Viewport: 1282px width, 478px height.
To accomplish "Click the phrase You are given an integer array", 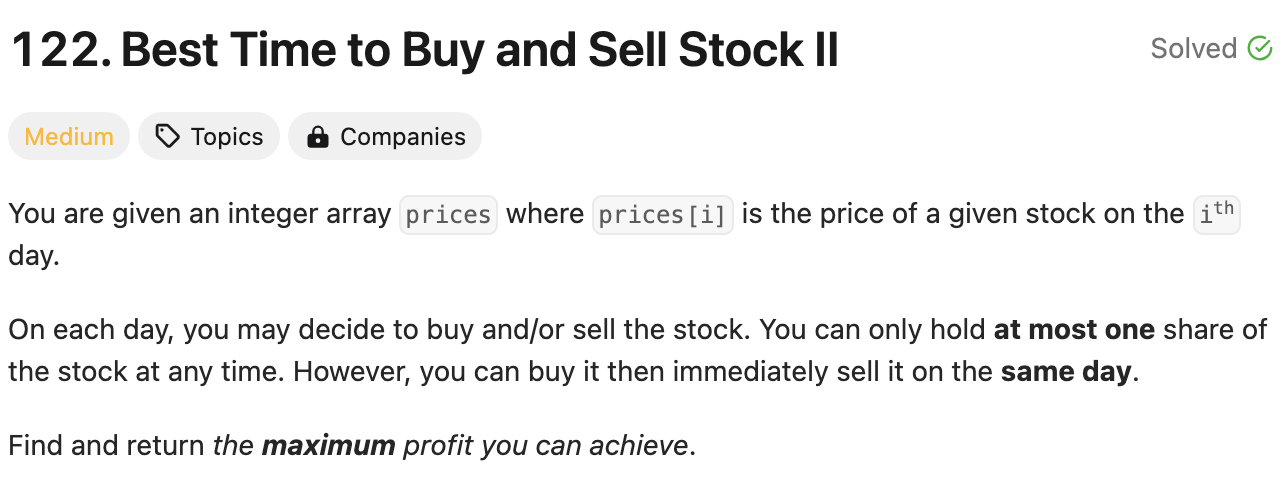I will click(200, 215).
